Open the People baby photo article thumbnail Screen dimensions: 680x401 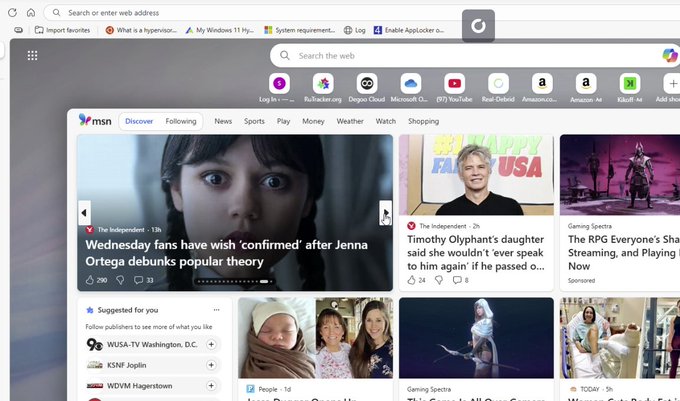coord(315,338)
